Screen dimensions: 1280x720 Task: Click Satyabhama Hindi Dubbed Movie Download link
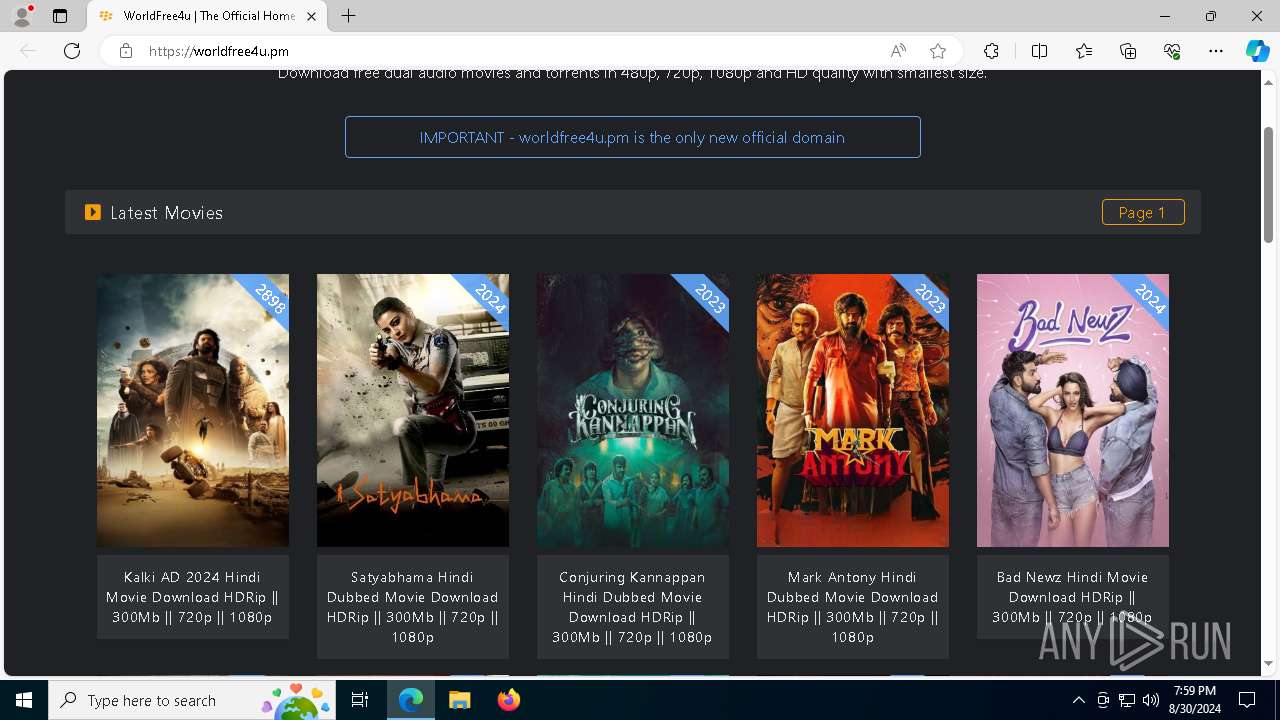click(413, 607)
